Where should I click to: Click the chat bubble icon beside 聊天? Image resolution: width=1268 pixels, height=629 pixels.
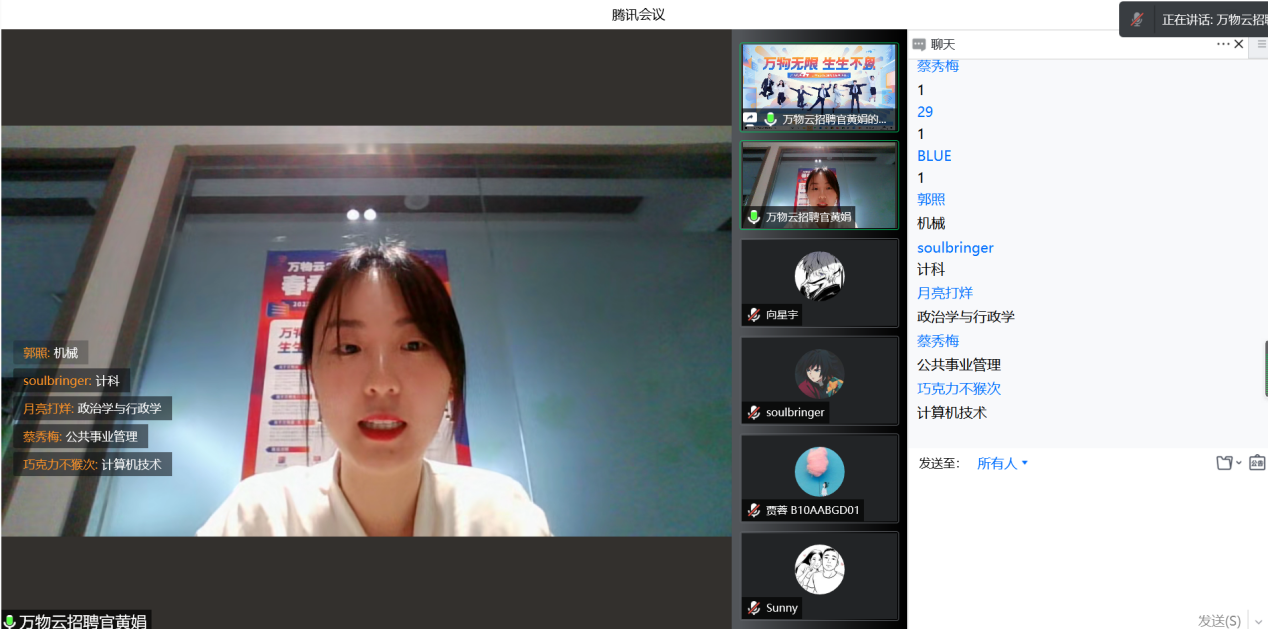point(919,44)
